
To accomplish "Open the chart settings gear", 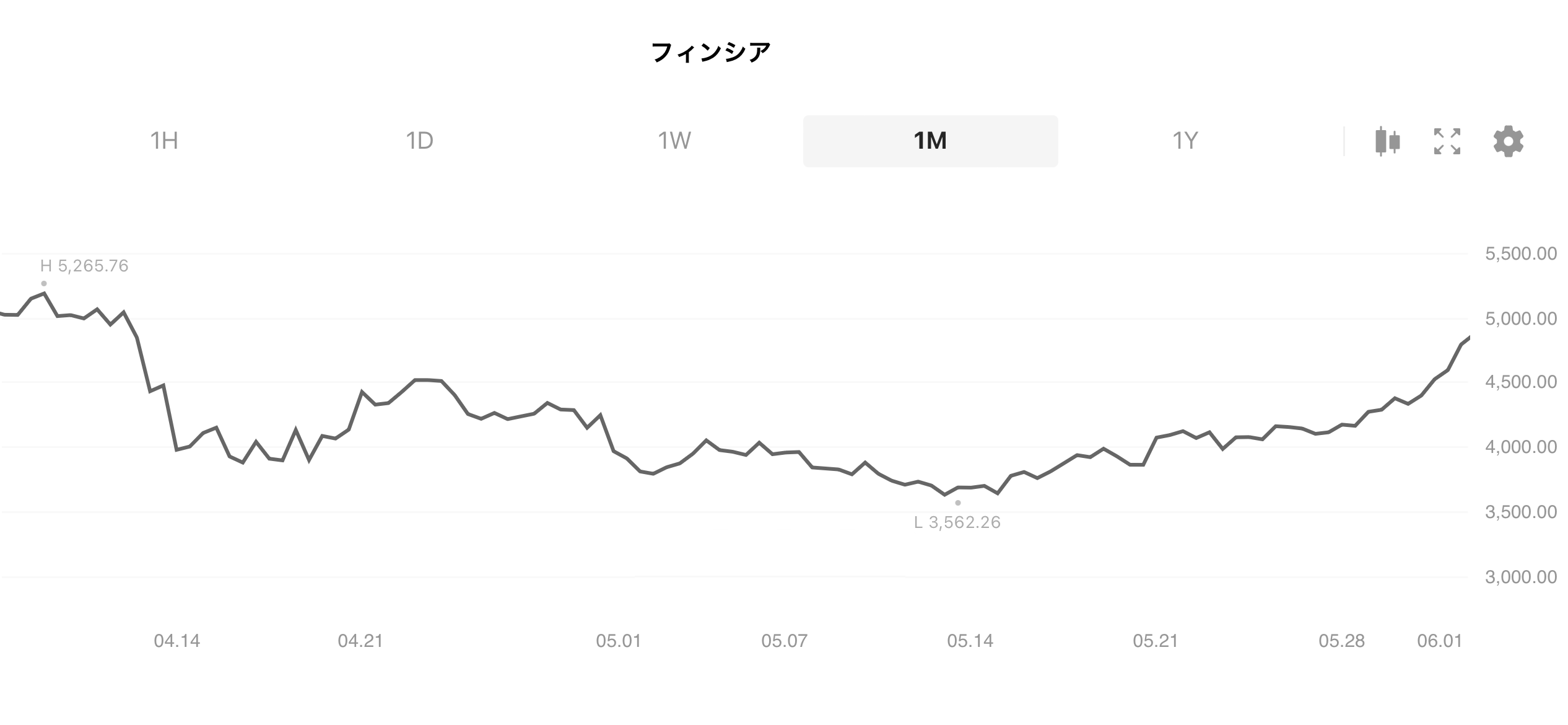I will (1507, 141).
